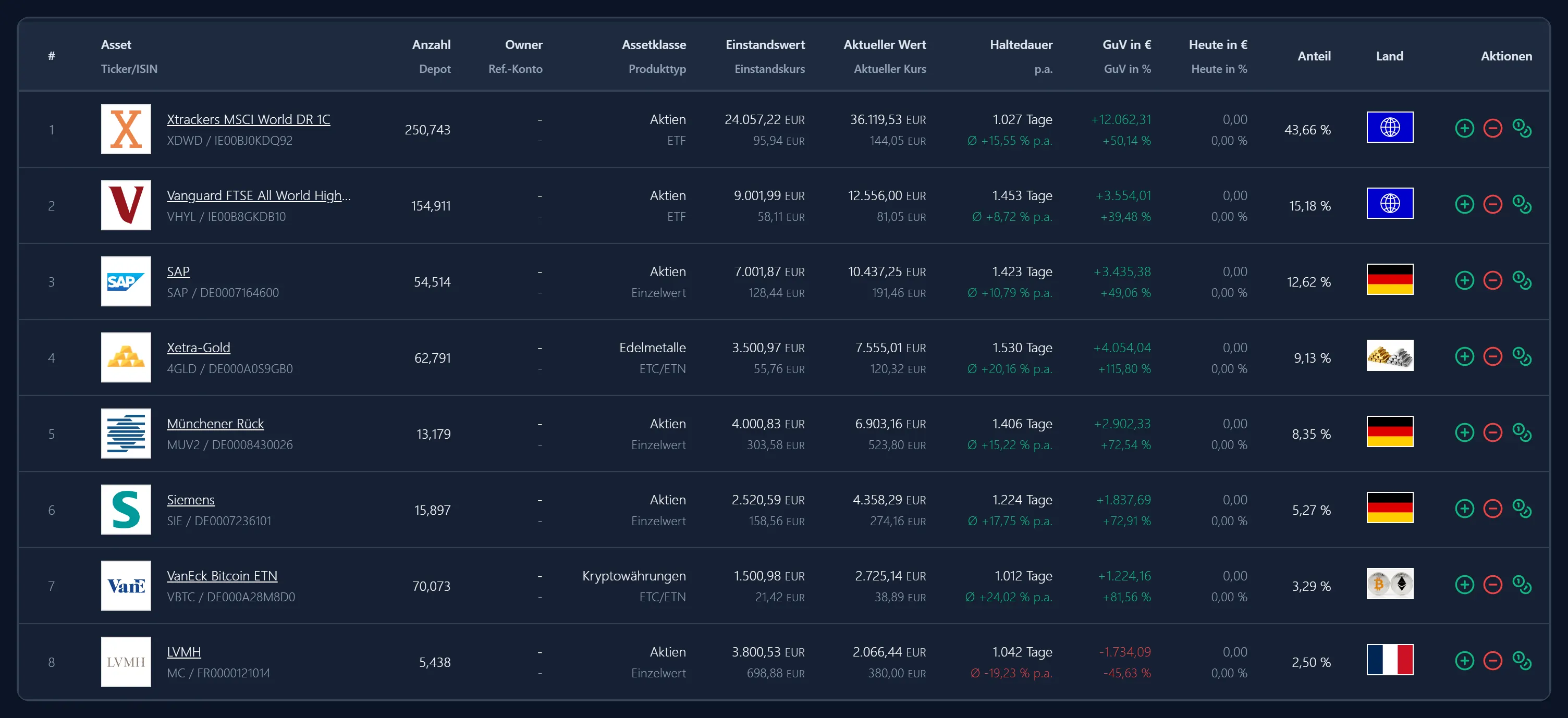Viewport: 1568px width, 718px height.
Task: Click the plus icon in LVMH row
Action: (x=1464, y=661)
